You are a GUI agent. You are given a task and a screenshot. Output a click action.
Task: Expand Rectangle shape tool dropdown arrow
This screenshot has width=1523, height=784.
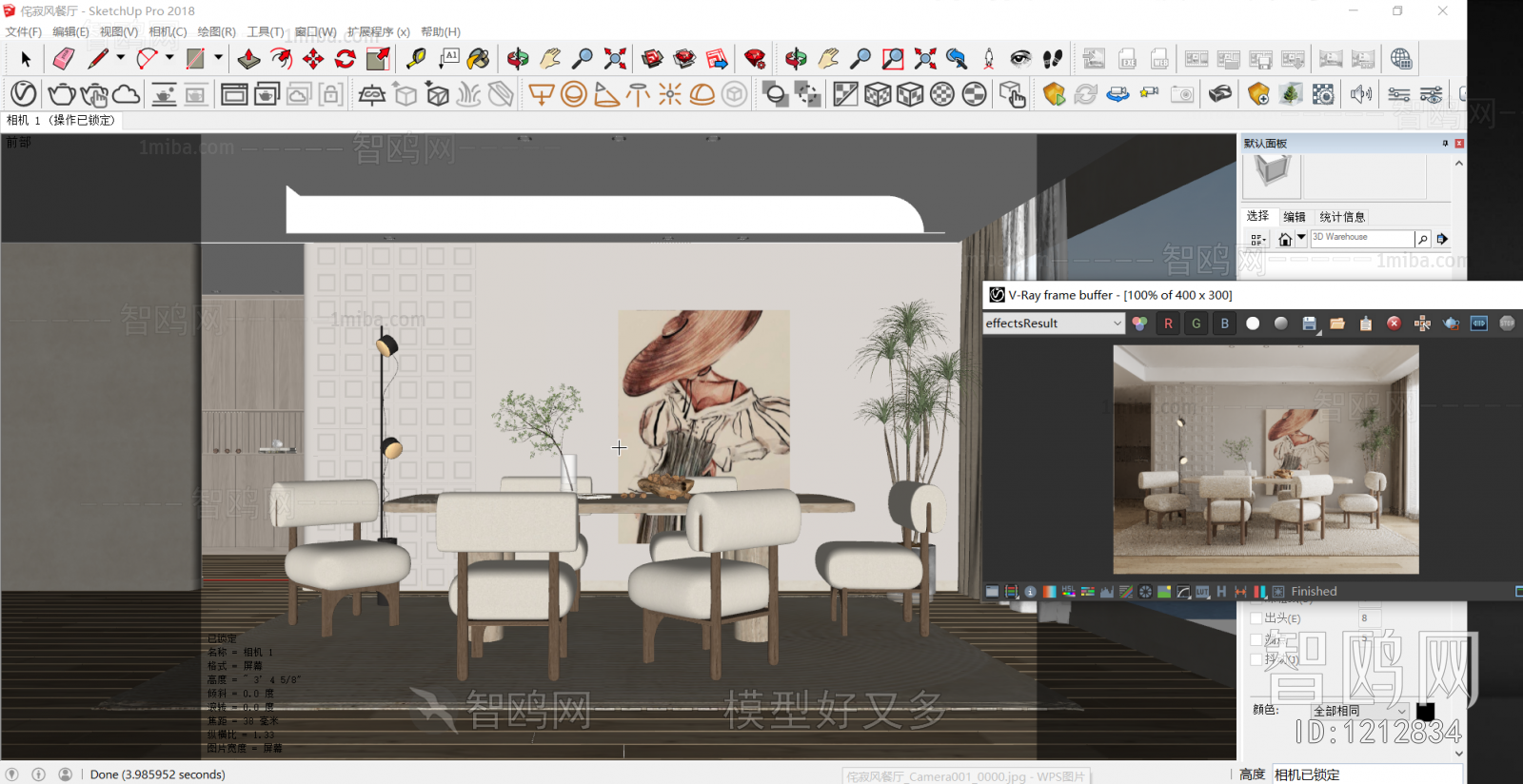(218, 58)
